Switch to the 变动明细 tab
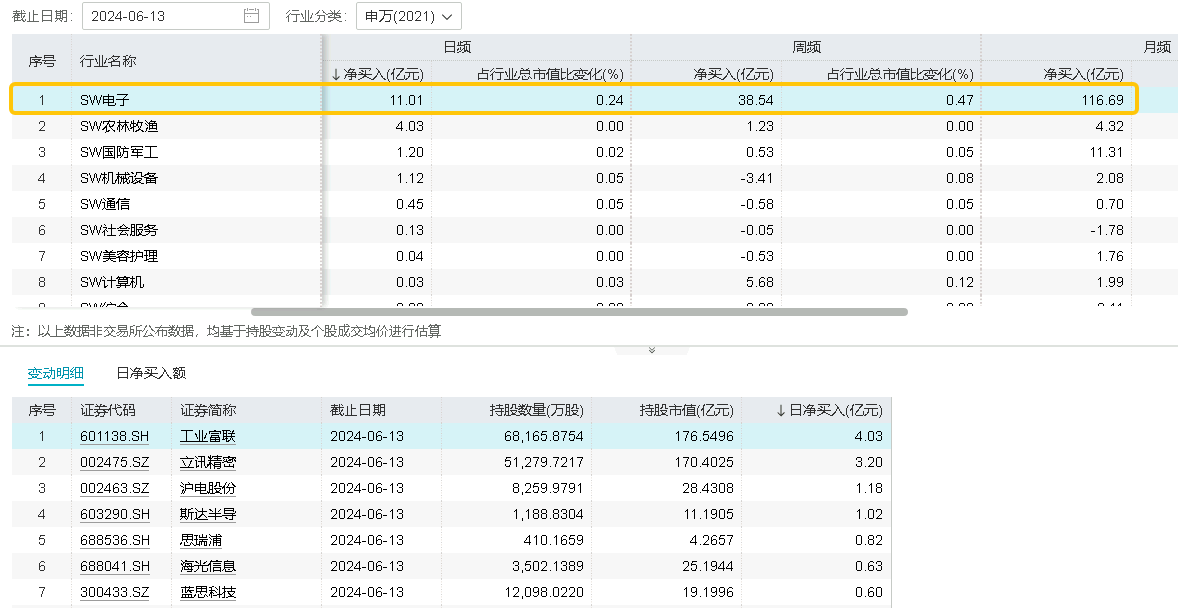 pos(56,373)
